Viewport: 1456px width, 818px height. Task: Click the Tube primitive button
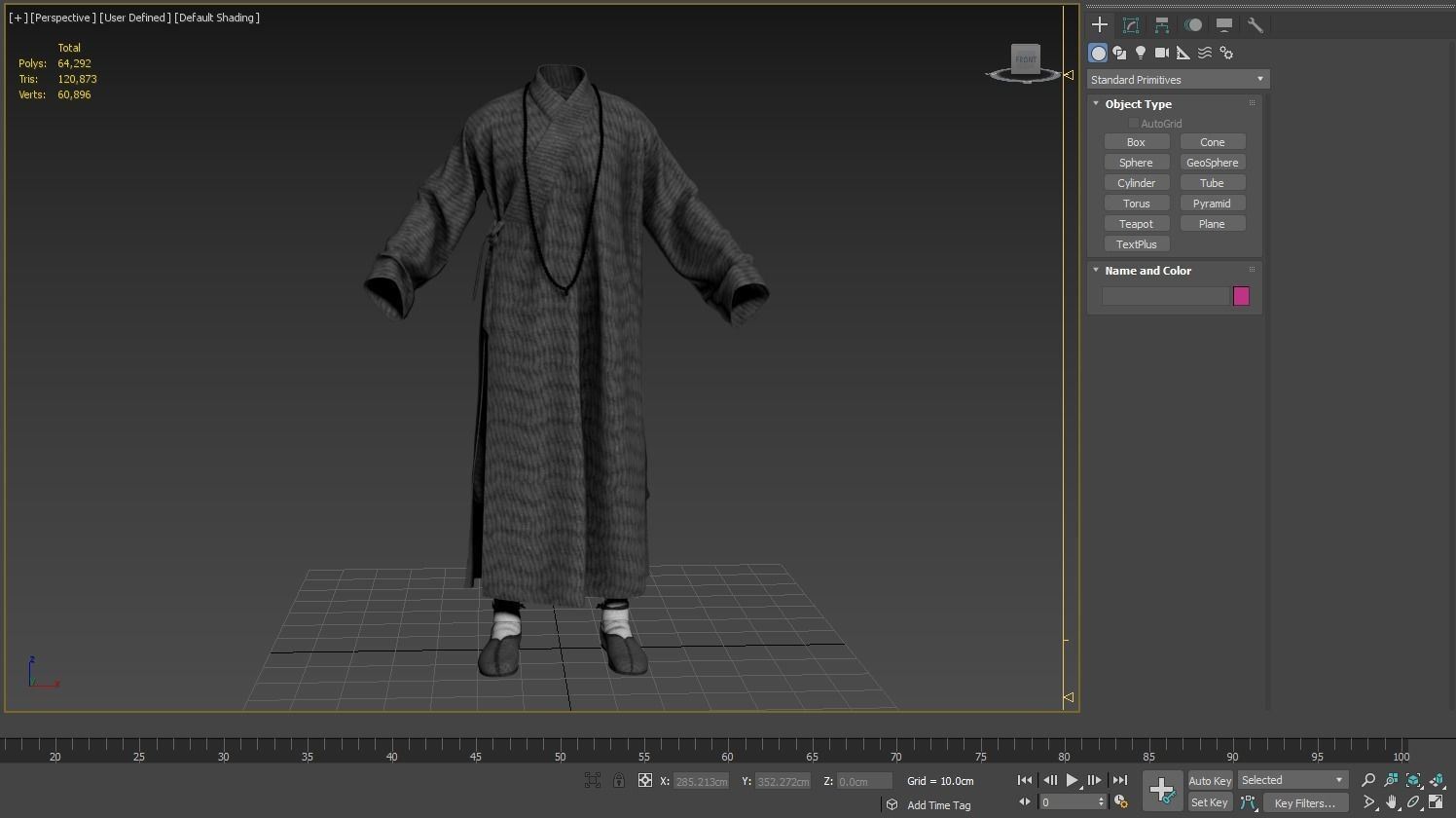(x=1213, y=183)
